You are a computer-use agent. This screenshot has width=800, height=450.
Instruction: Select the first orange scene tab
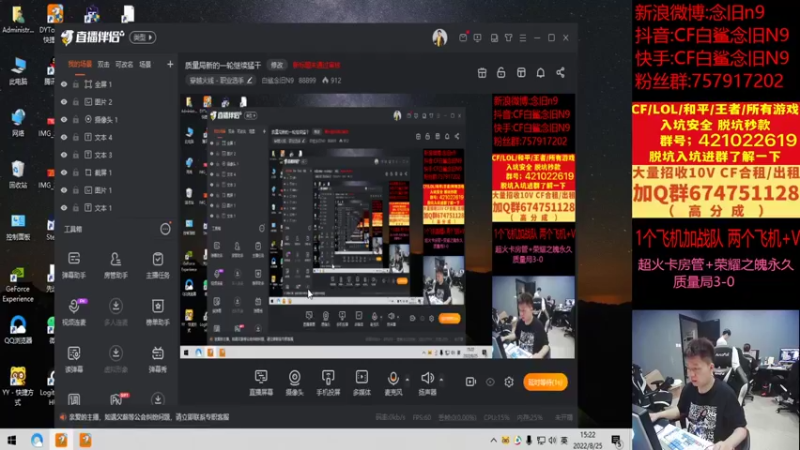tap(80, 64)
